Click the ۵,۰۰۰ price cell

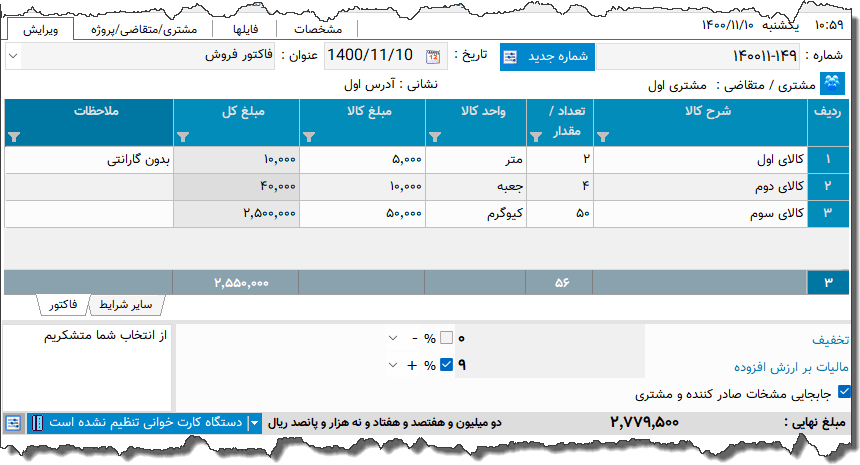tap(363, 160)
